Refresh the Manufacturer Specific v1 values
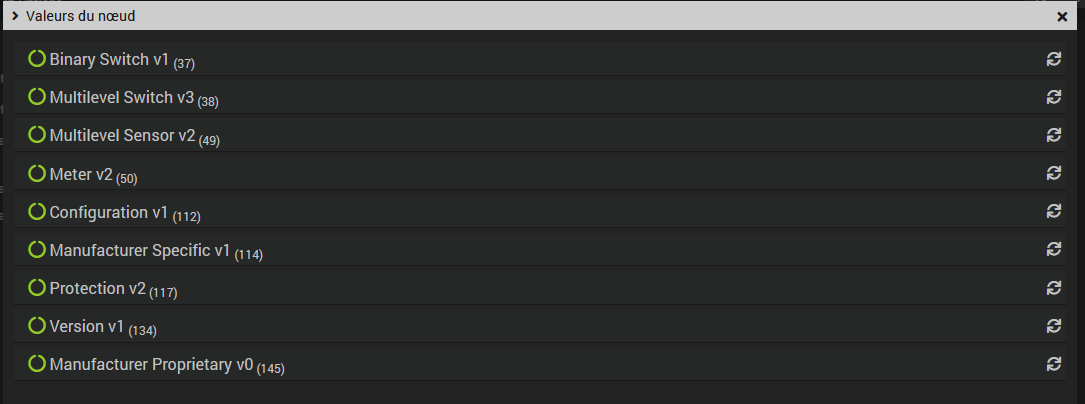Viewport: 1085px width, 404px height. pos(1053,249)
